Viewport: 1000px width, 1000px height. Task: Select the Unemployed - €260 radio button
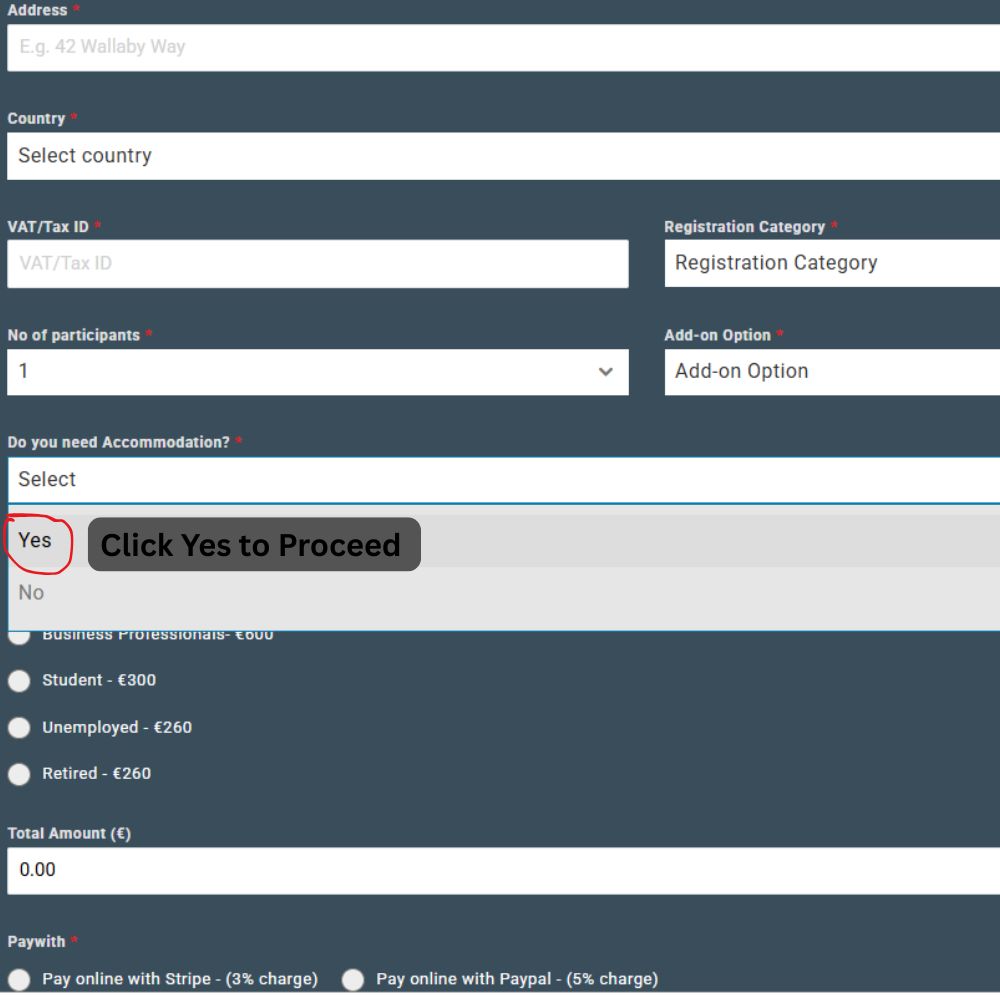click(19, 728)
